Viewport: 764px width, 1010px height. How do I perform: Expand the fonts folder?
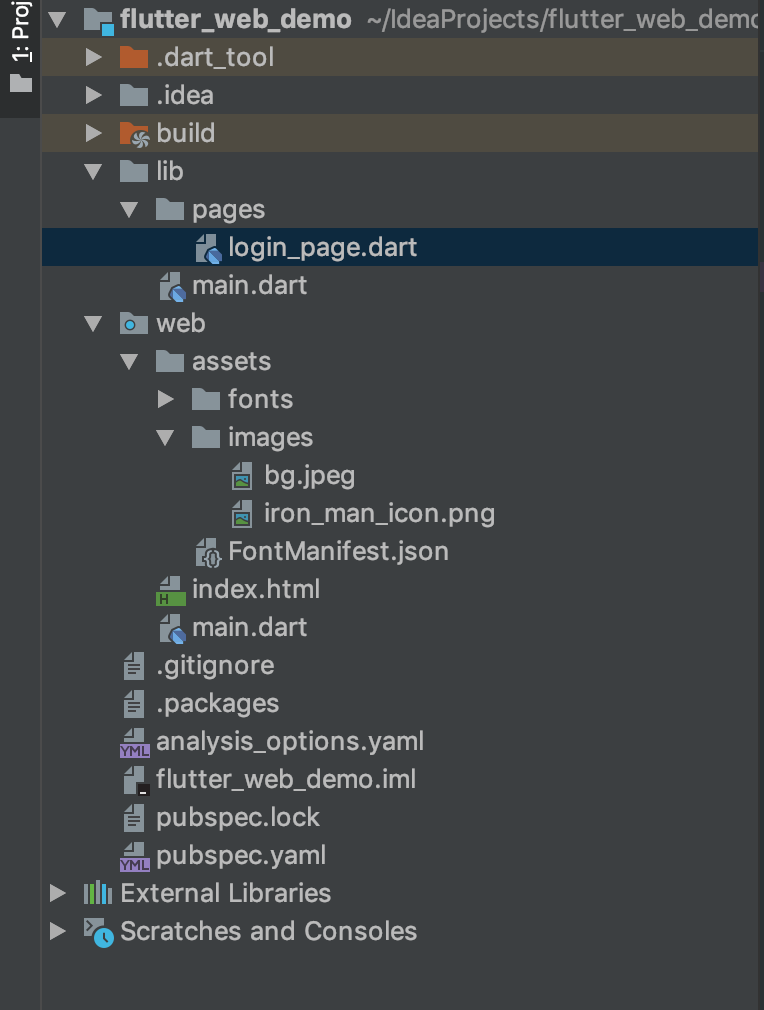click(164, 399)
